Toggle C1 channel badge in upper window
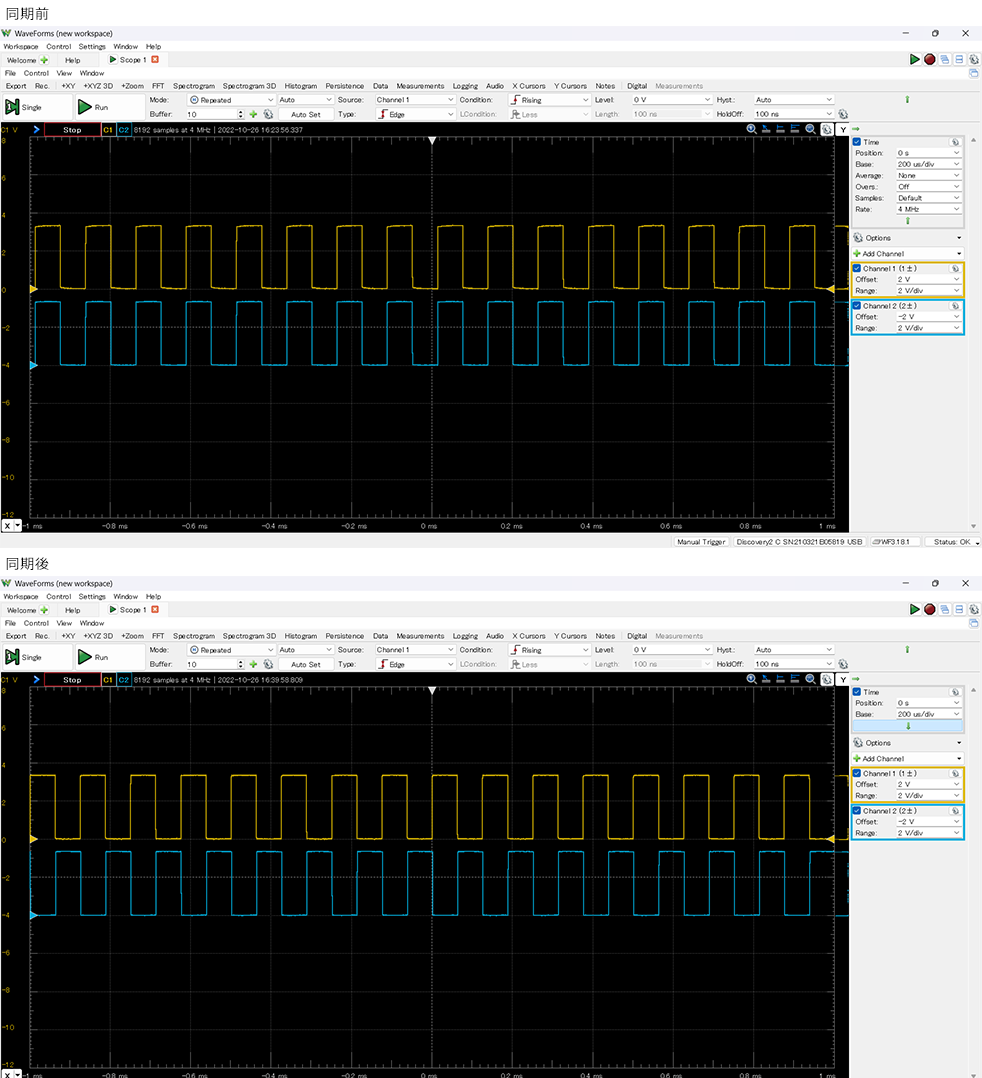Viewport: 982px width, 1078px height. pyautogui.click(x=108, y=129)
